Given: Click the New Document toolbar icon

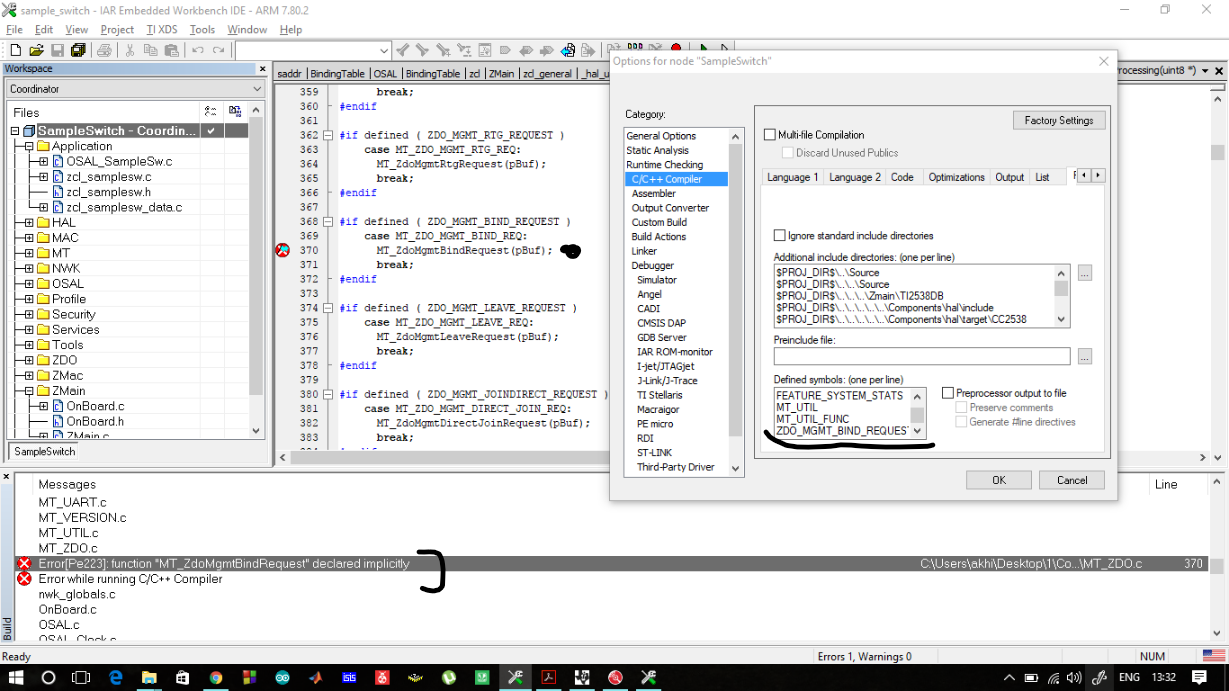Looking at the screenshot, I should [x=15, y=50].
